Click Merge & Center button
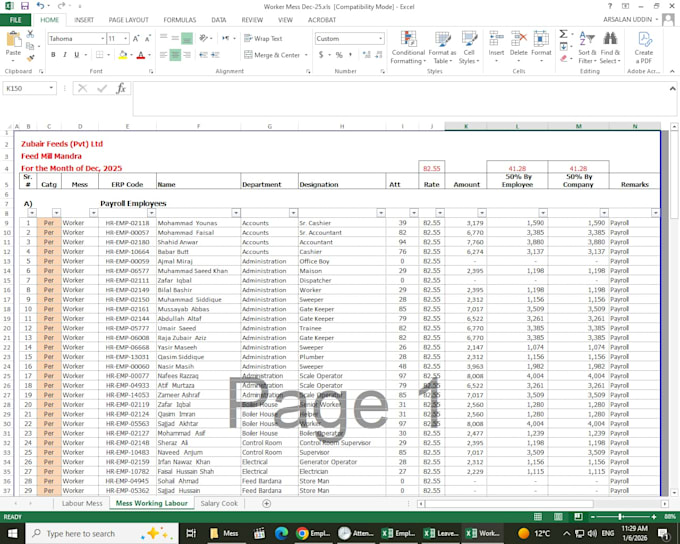The width and height of the screenshot is (680, 544). 272,55
